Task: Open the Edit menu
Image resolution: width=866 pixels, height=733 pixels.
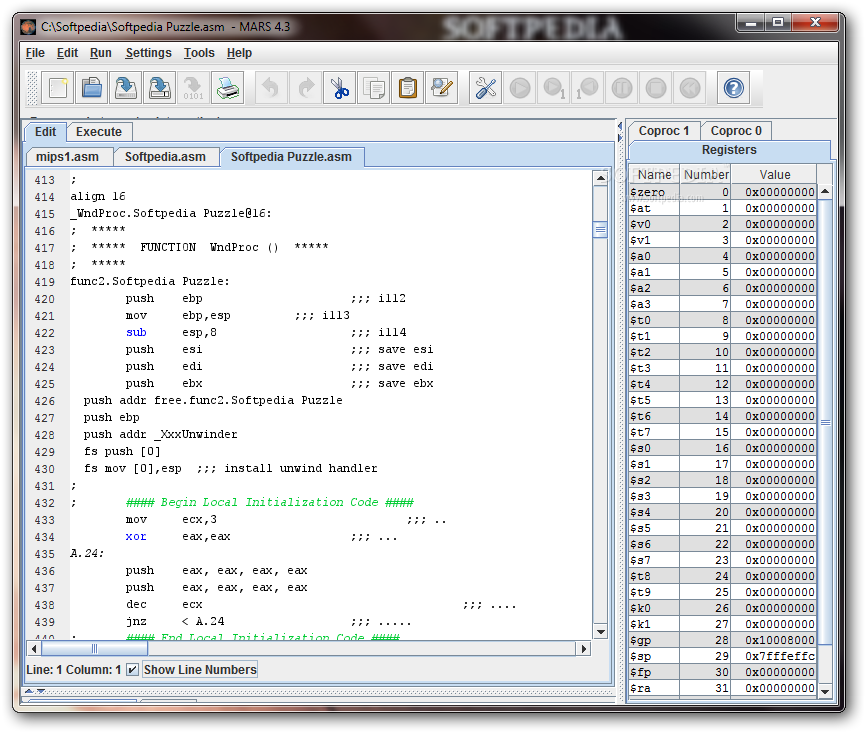Action: pyautogui.click(x=67, y=53)
